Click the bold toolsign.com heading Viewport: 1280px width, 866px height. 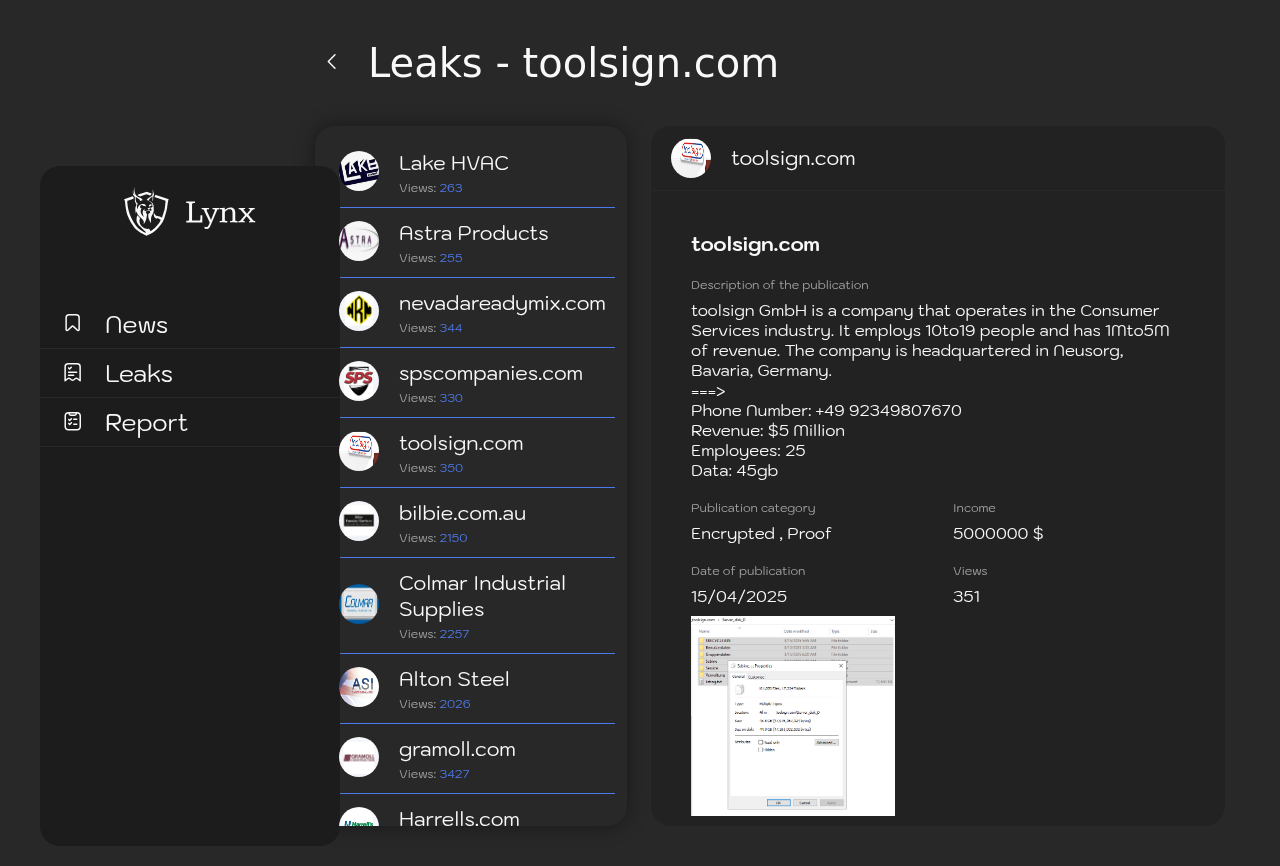755,244
